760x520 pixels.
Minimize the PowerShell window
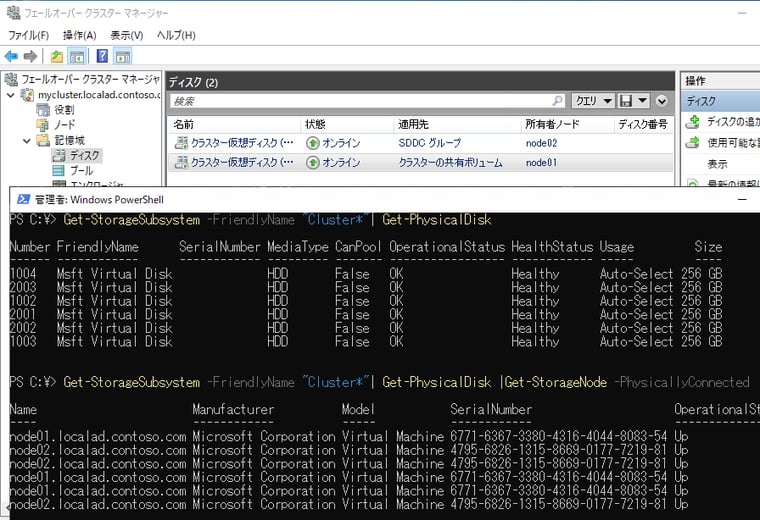[x=742, y=199]
